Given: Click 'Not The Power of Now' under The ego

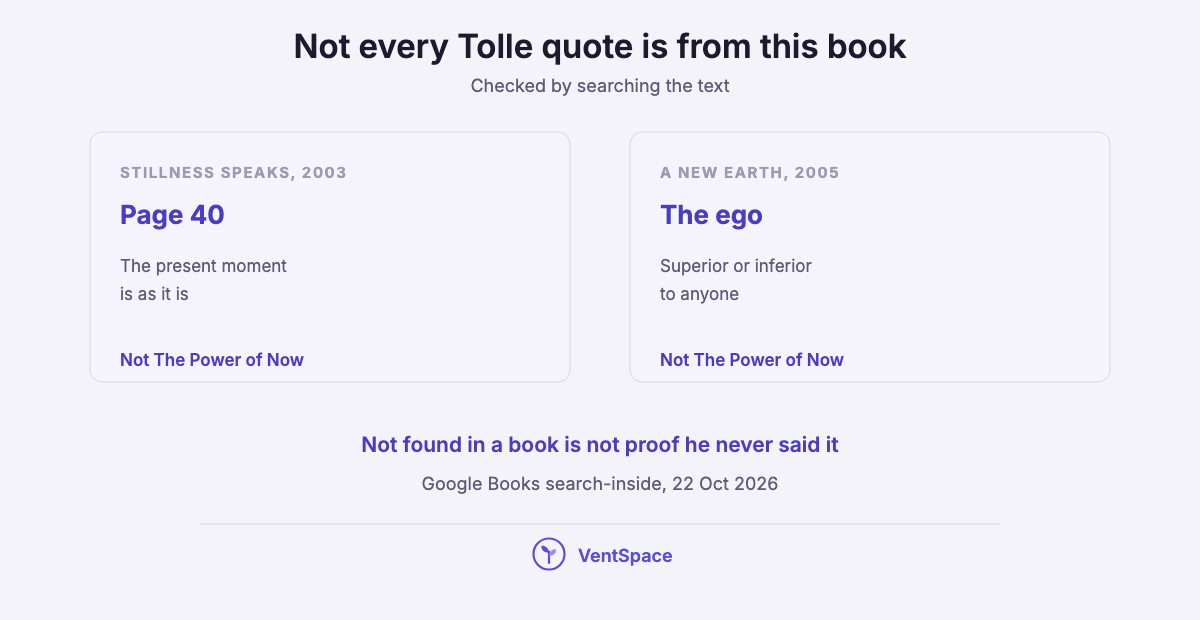Looking at the screenshot, I should pos(752,360).
